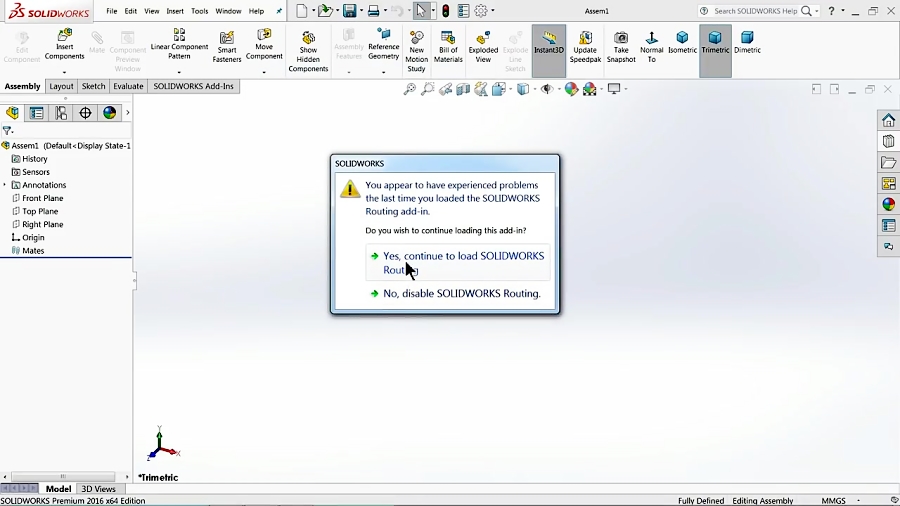
Task: Click the tree filter funnel icon
Action: [x=7, y=130]
